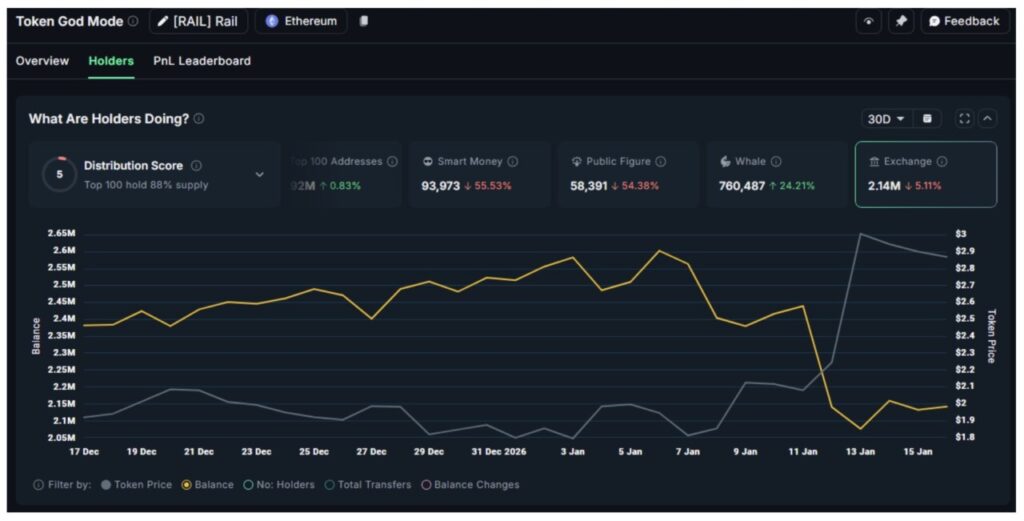The height and width of the screenshot is (521, 1024).
Task: Click the eye watch icon in header
Action: (868, 21)
